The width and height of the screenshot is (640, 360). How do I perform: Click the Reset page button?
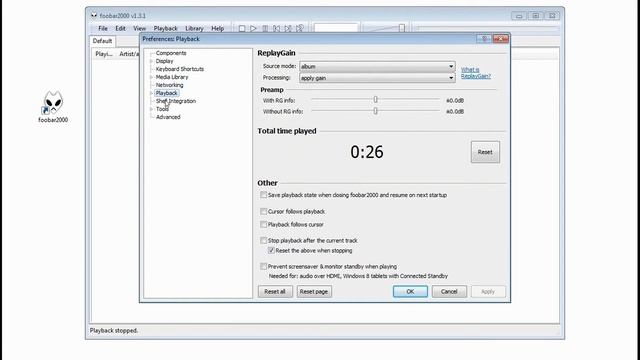point(314,291)
